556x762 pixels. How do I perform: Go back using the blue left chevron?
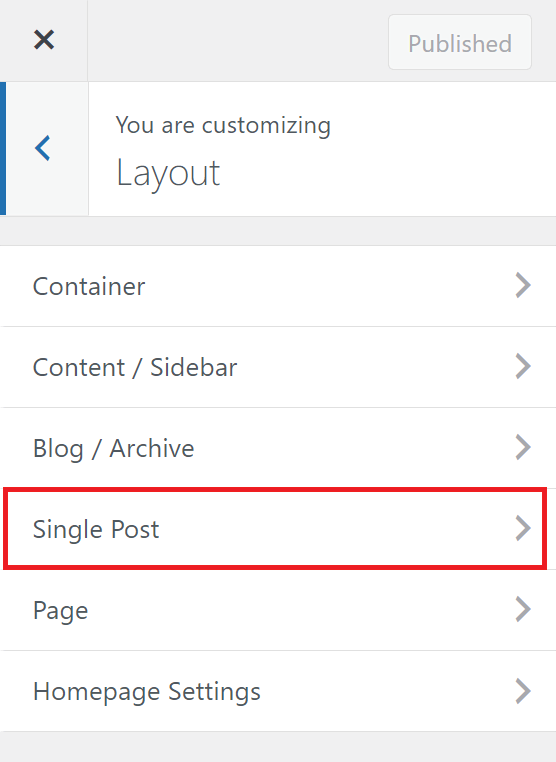pyautogui.click(x=43, y=148)
